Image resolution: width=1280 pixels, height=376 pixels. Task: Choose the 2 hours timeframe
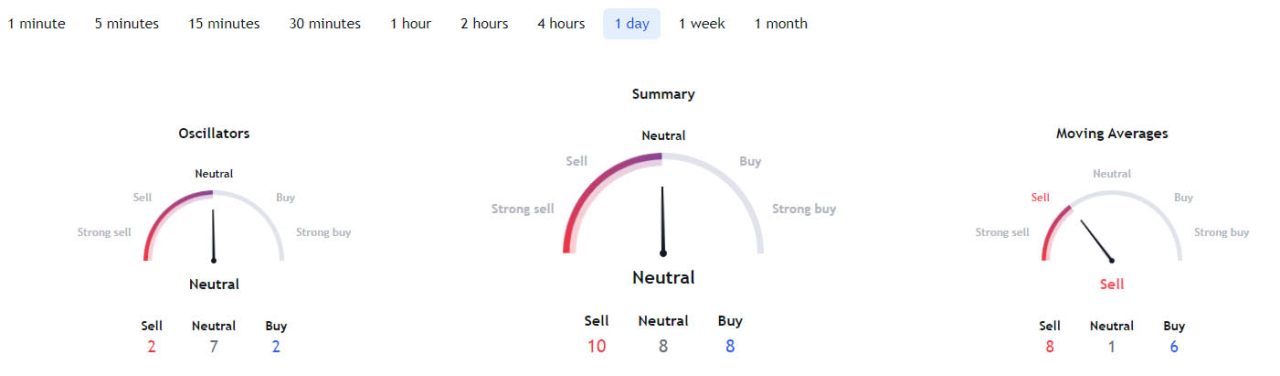(484, 23)
